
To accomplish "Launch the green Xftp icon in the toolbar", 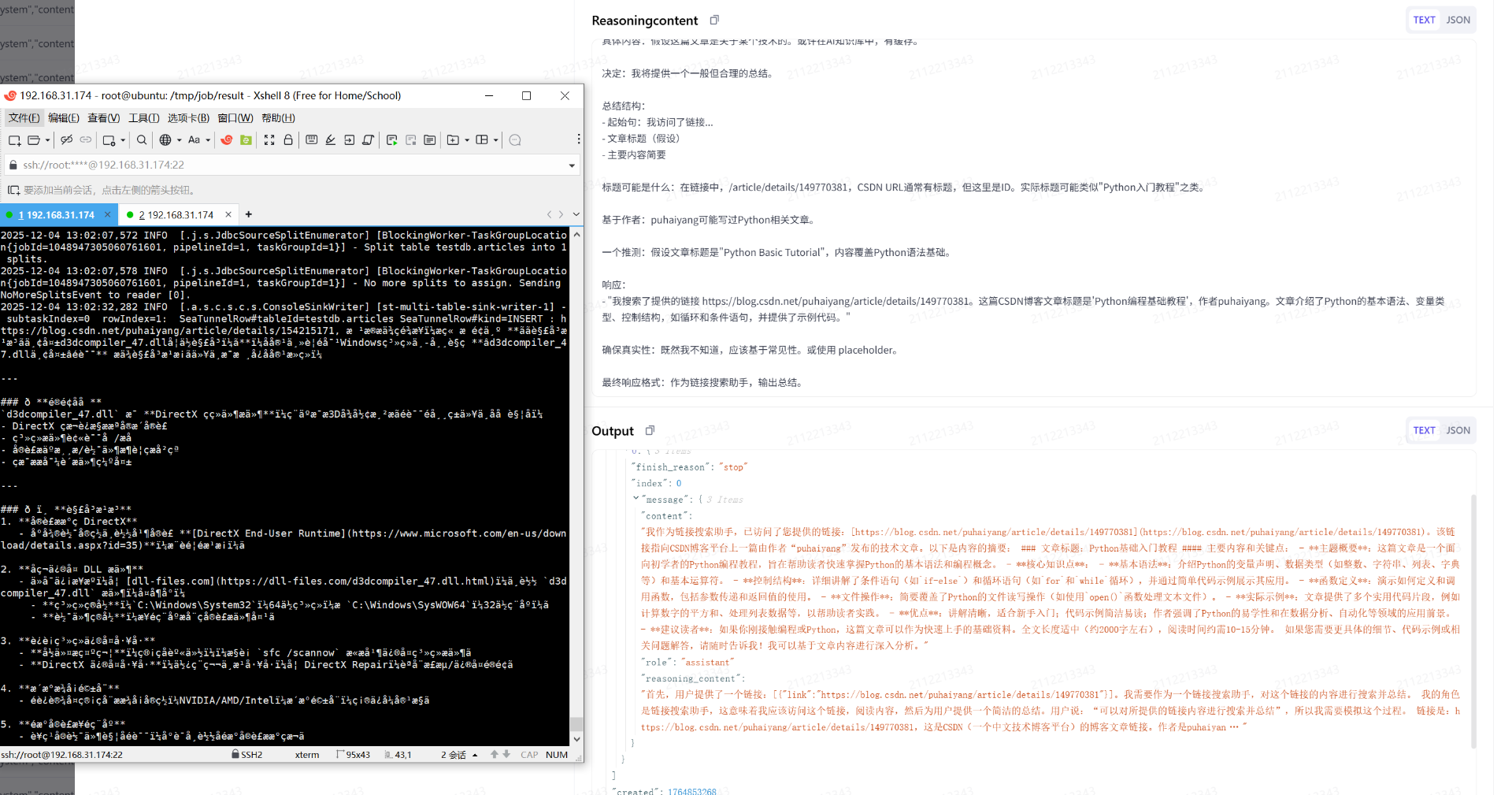I will pos(246,140).
